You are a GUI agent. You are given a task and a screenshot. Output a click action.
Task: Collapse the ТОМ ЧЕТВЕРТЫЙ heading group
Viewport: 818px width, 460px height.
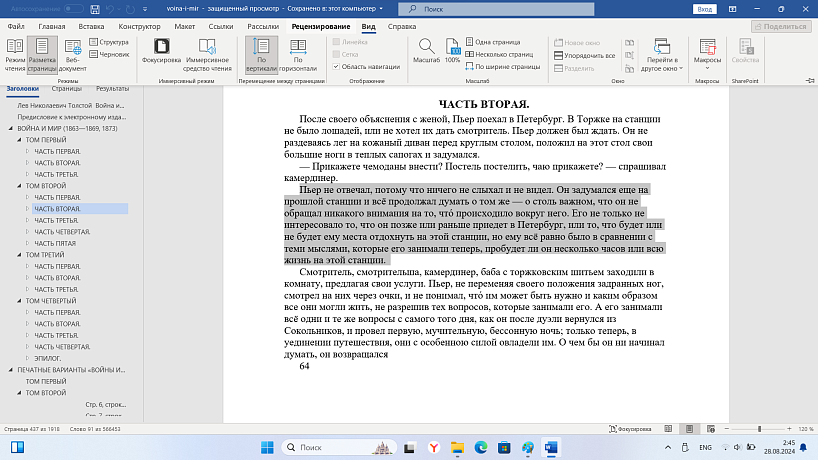point(19,301)
